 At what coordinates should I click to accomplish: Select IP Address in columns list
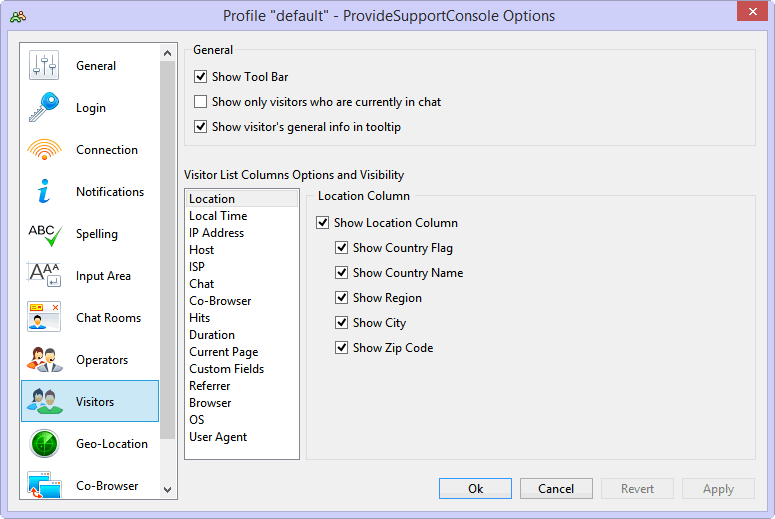242,233
